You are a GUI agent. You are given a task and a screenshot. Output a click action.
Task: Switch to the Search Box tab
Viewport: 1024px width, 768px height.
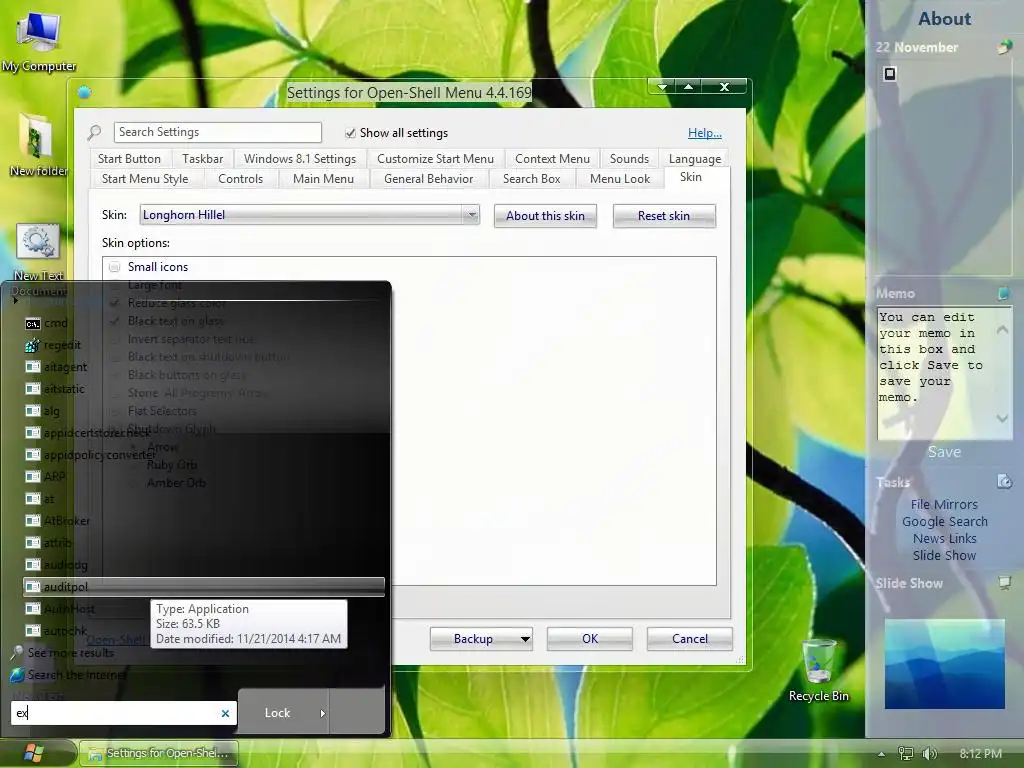tap(532, 179)
